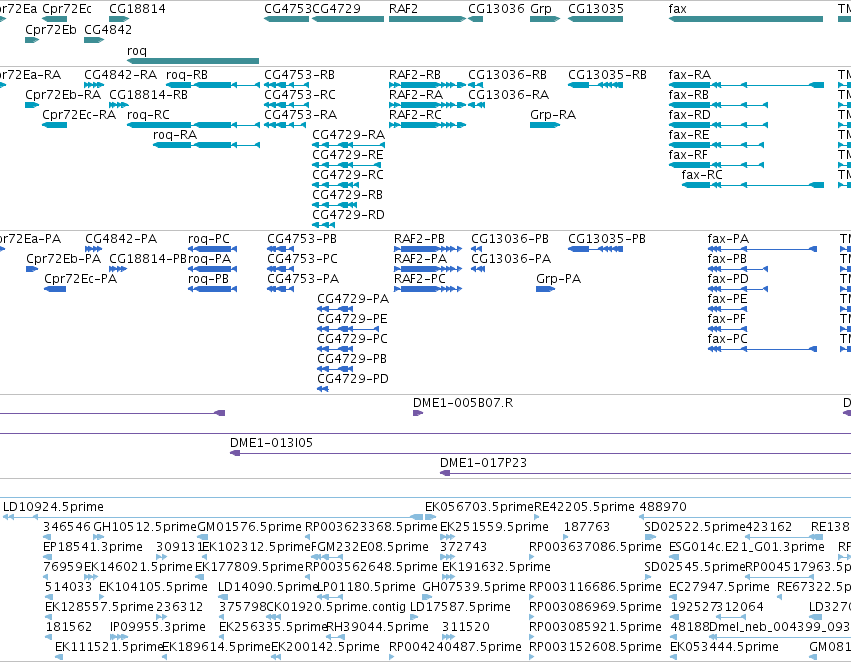Click protein CG13035-PB label
The width and height of the screenshot is (851, 662).
pyautogui.click(x=607, y=239)
